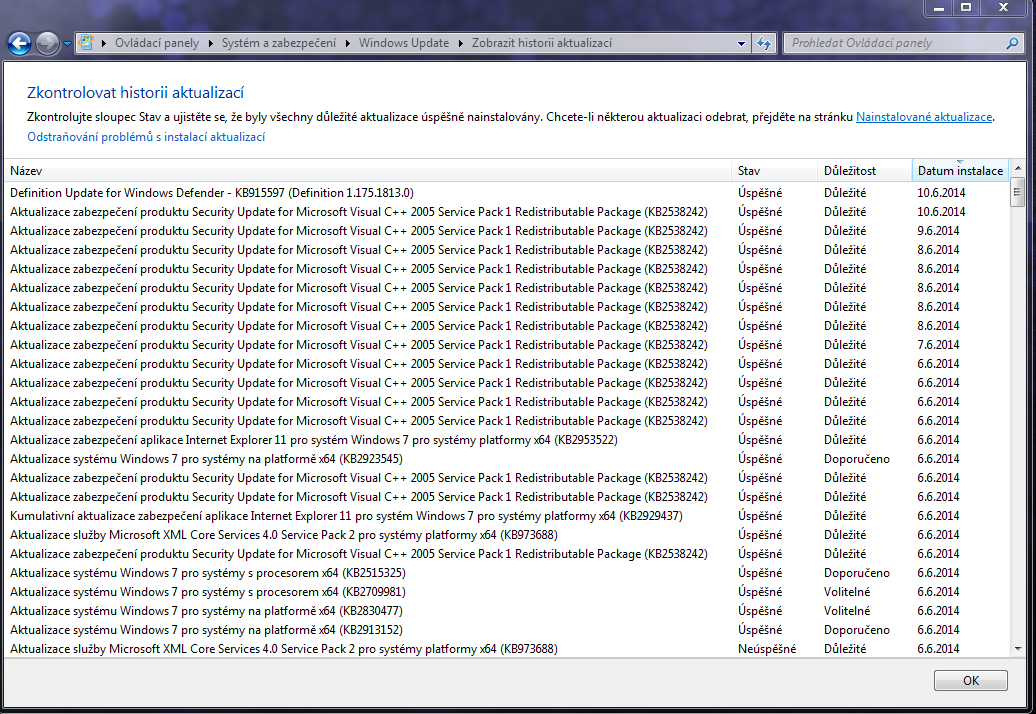Open Windows Update breadcrumb

(404, 43)
